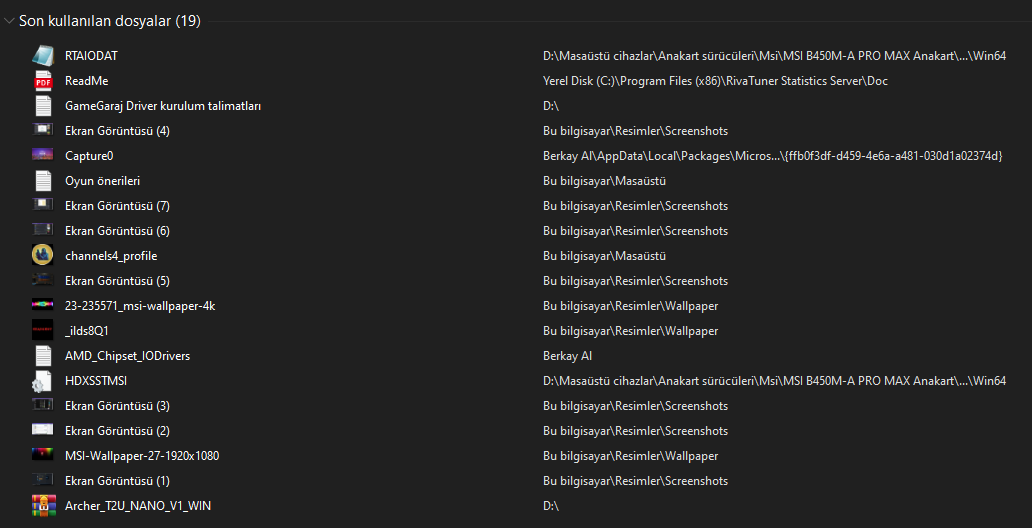Click the channels4_profile image icon
This screenshot has width=1032, height=528.
pyautogui.click(x=43, y=256)
